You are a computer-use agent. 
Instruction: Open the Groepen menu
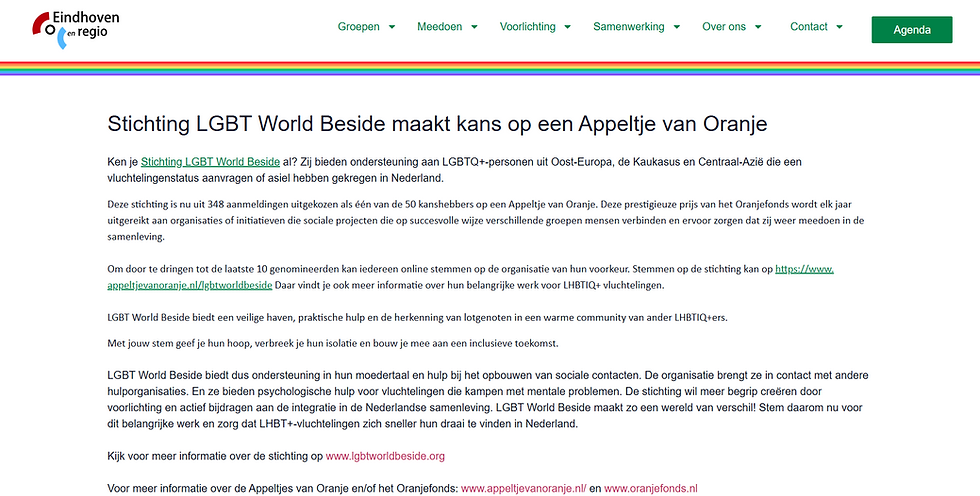click(x=359, y=27)
